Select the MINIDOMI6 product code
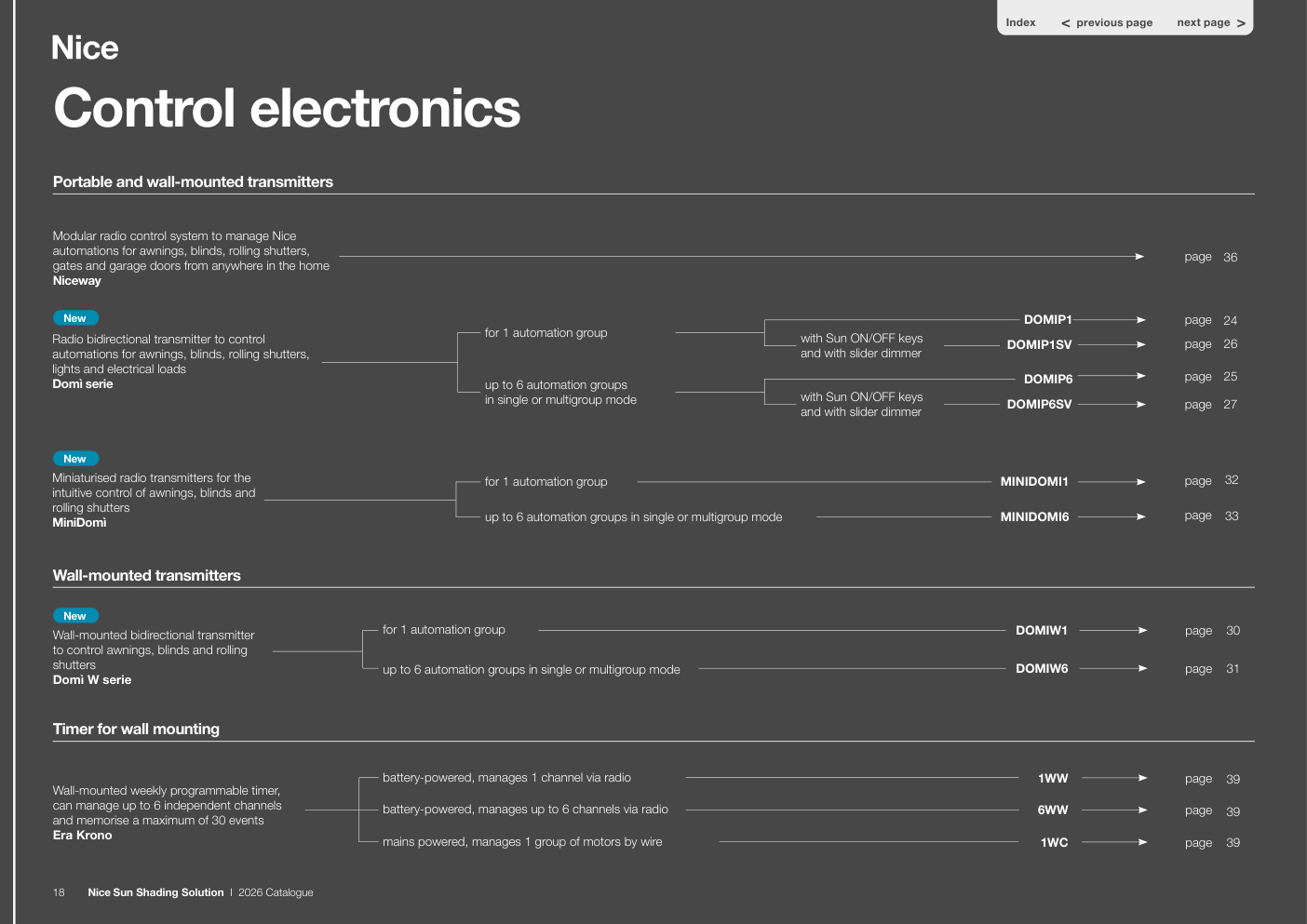This screenshot has width=1307, height=924. [1034, 516]
